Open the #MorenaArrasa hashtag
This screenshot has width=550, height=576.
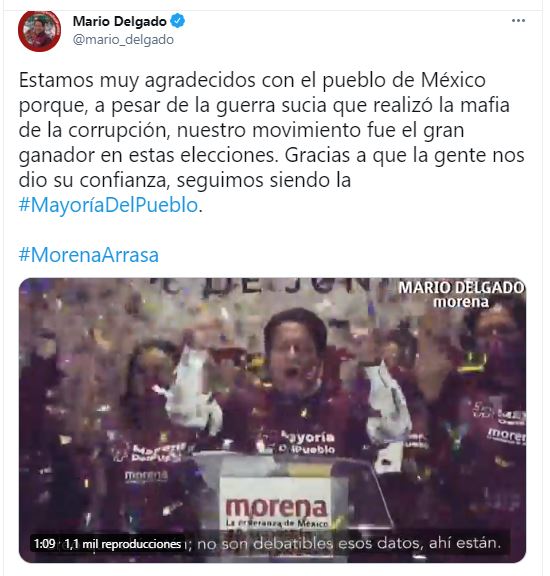coord(89,255)
